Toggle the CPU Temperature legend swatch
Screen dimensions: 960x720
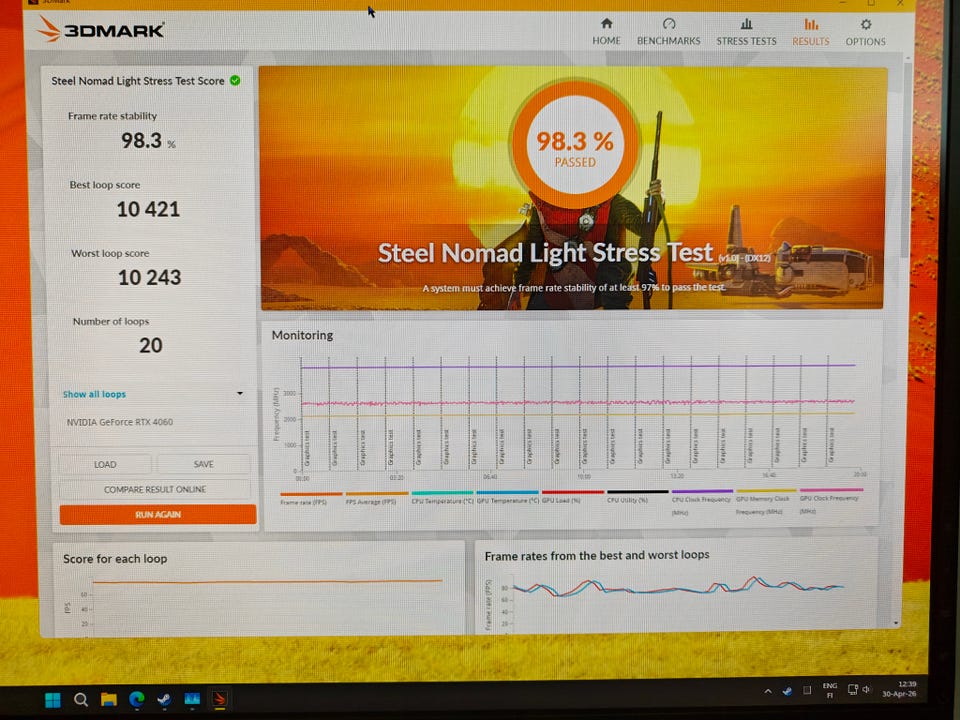(x=442, y=492)
